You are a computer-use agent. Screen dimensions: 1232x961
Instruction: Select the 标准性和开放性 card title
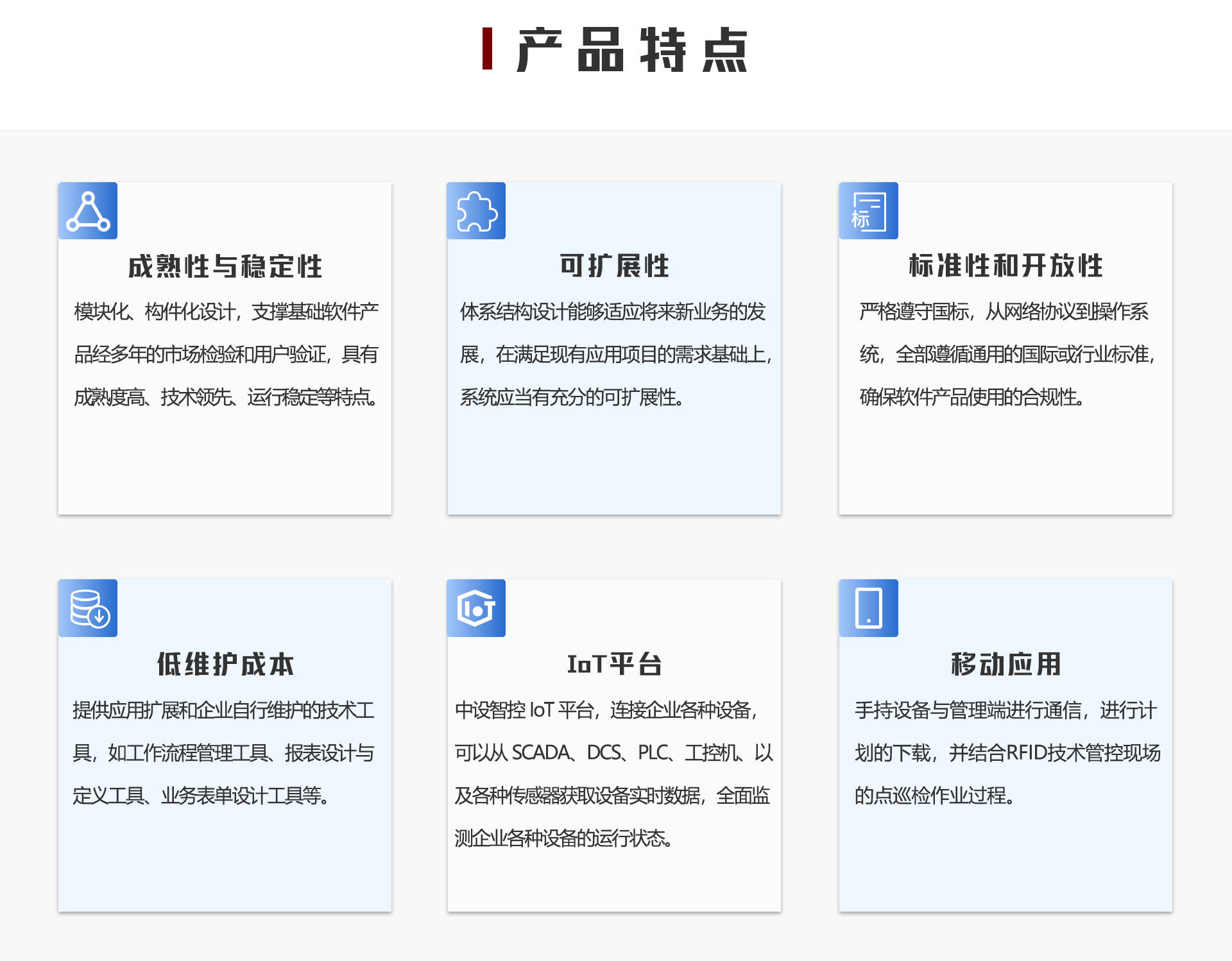(1005, 266)
